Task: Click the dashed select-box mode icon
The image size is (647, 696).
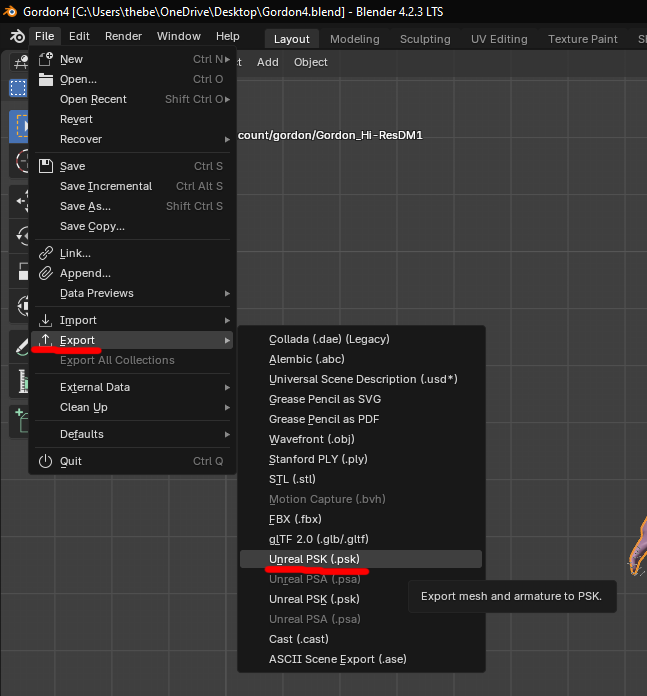Action: pos(19,88)
